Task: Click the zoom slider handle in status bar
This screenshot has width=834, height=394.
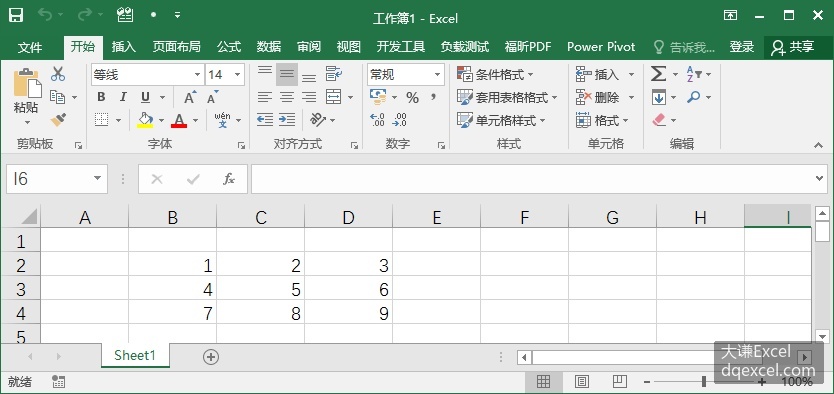Action: pos(704,381)
